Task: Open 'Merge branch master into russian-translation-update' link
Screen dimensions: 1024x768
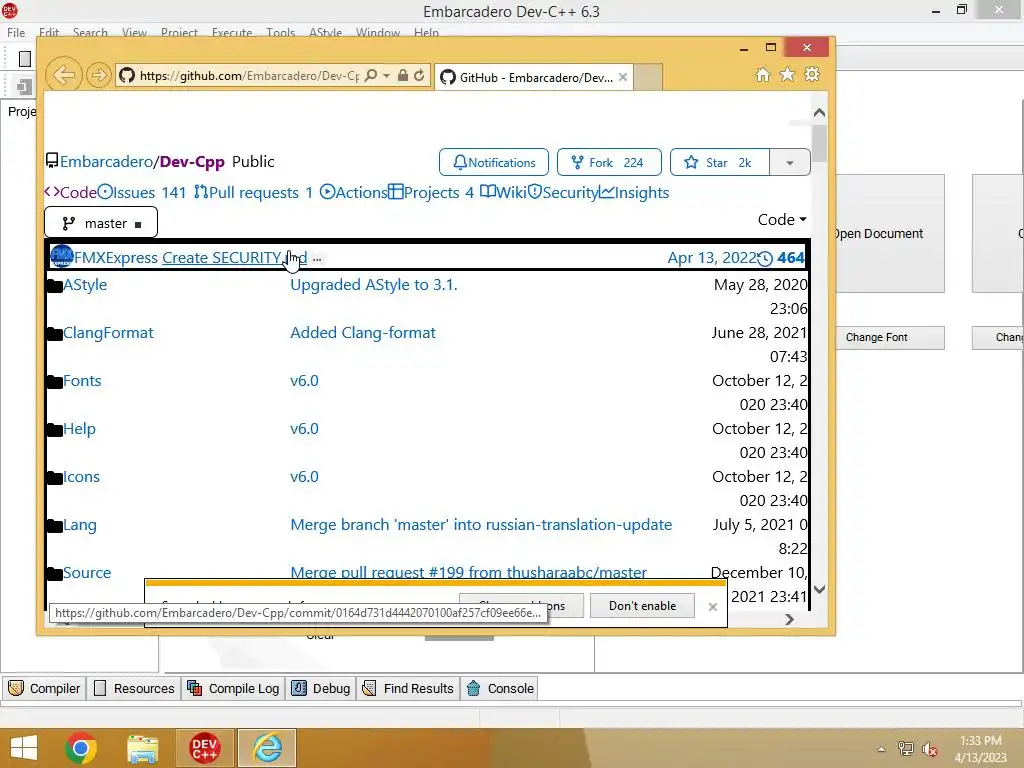Action: [x=481, y=525]
